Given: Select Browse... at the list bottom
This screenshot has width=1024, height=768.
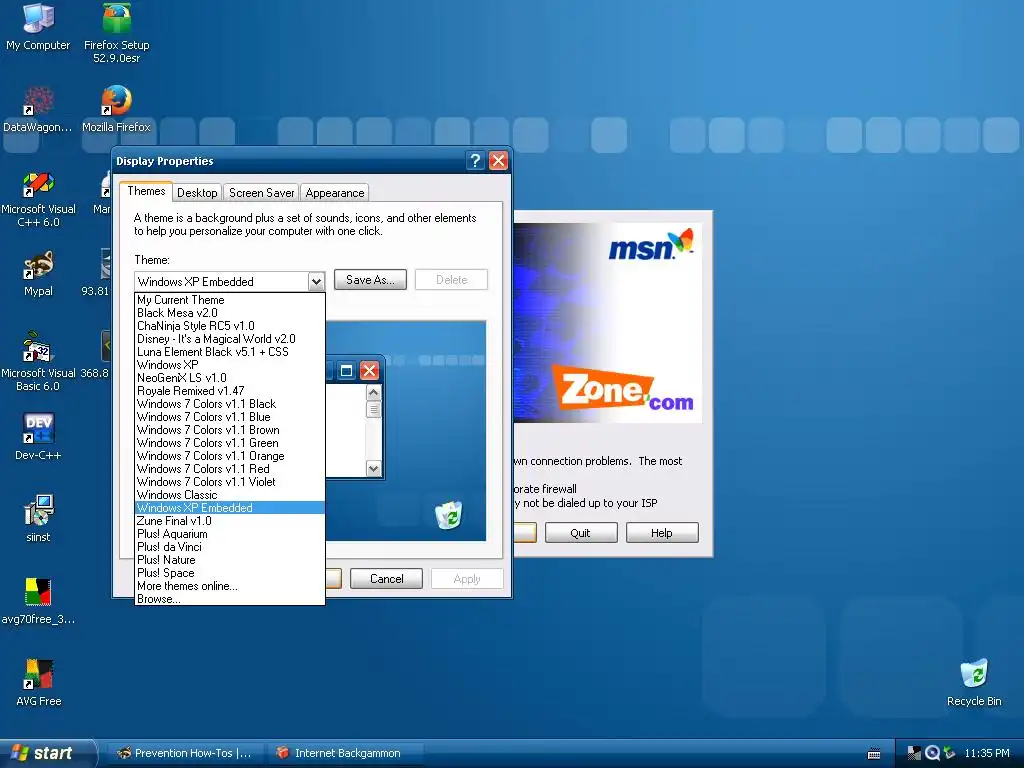Looking at the screenshot, I should pos(229,599).
